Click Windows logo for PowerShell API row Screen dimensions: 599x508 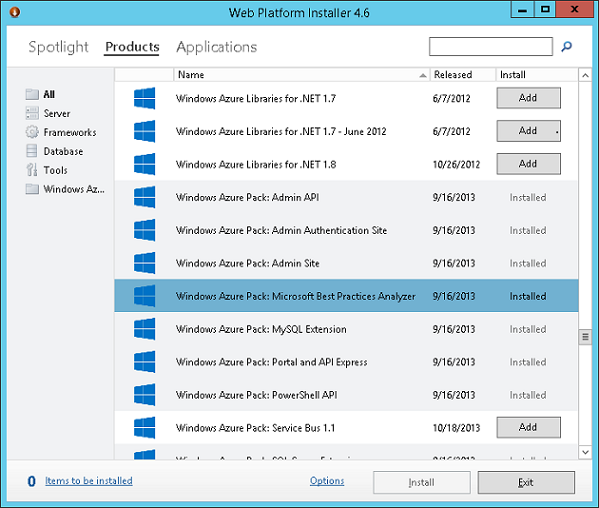pyautogui.click(x=144, y=395)
